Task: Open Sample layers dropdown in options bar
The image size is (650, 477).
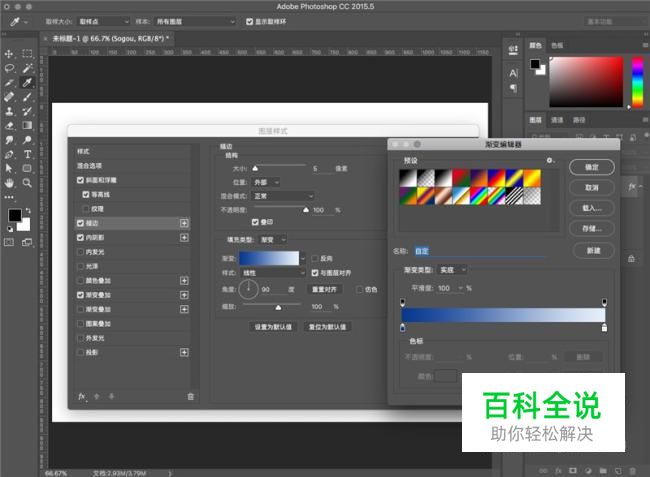Action: coord(195,22)
